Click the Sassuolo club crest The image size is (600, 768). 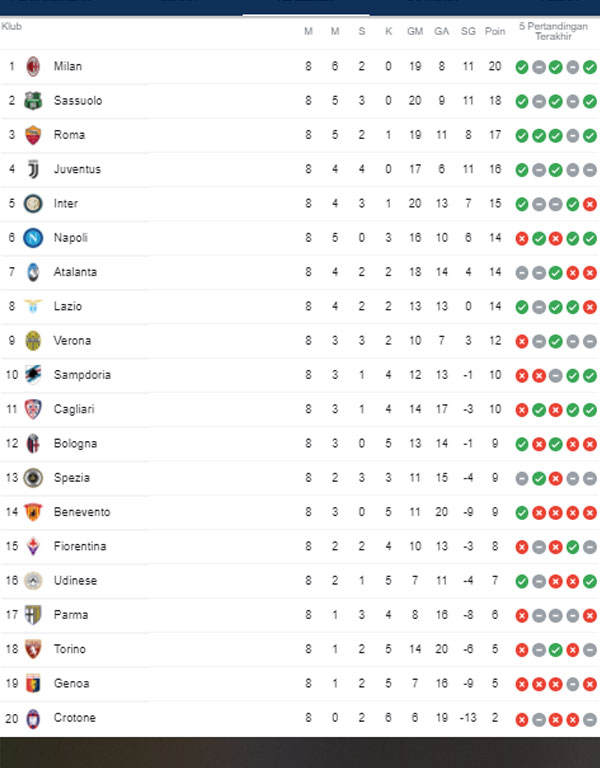[33, 101]
